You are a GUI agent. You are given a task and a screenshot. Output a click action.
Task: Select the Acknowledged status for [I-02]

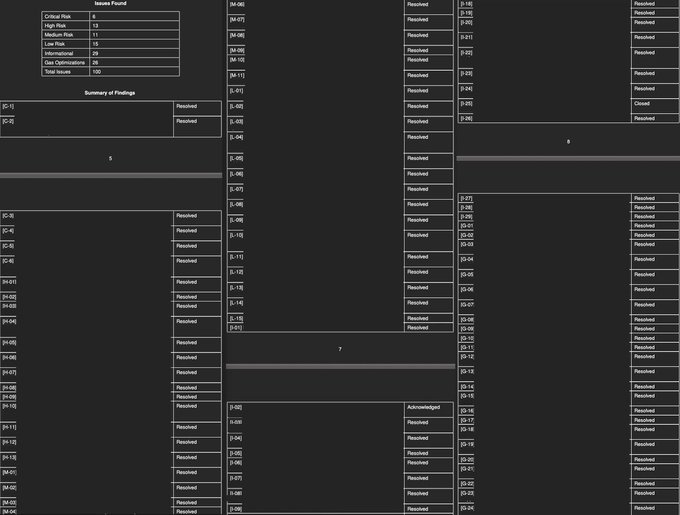(423, 407)
